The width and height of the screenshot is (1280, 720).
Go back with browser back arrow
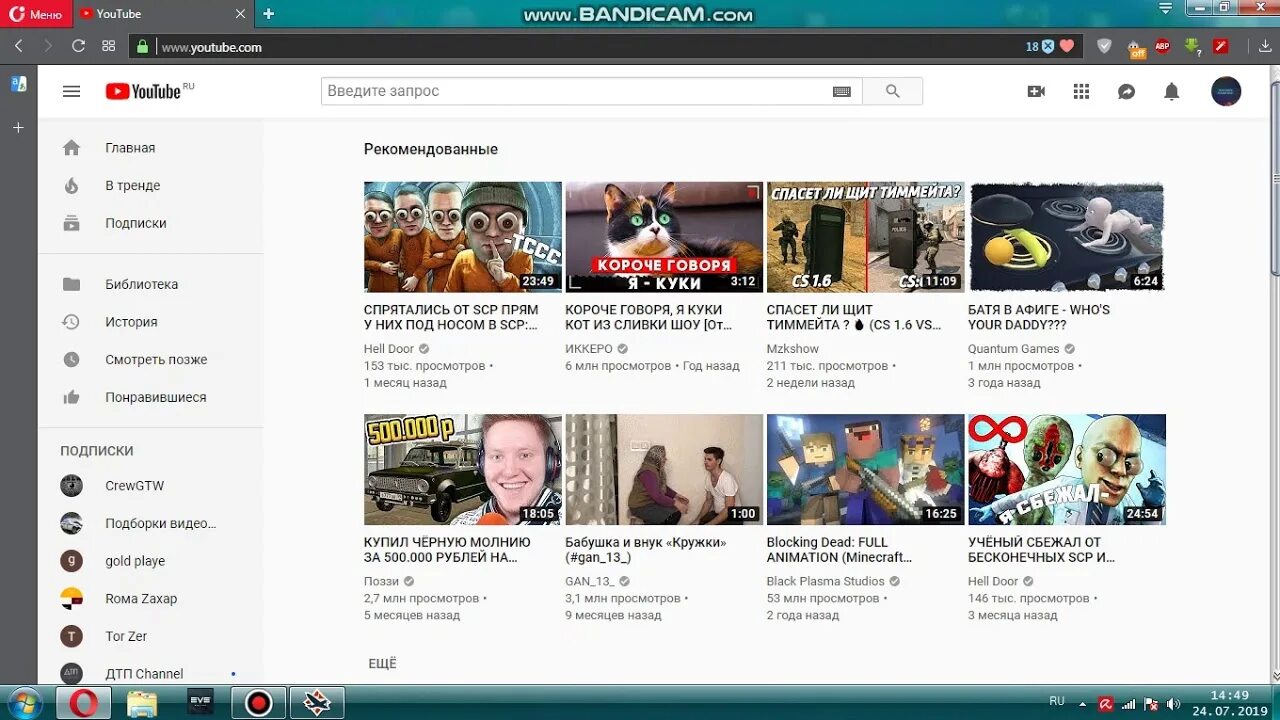pyautogui.click(x=18, y=46)
